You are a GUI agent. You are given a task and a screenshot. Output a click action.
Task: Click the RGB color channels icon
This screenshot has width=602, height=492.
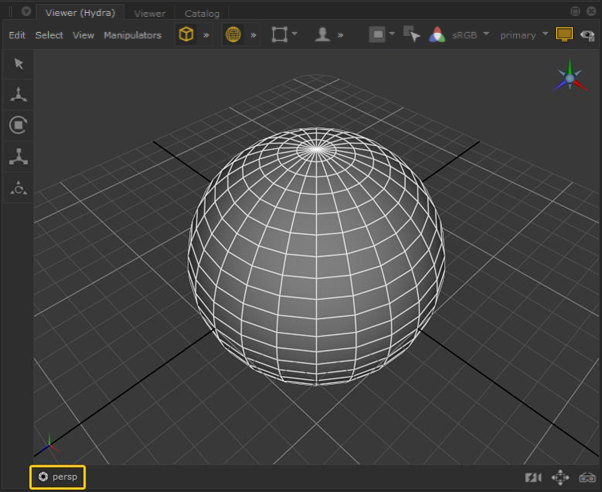click(437, 35)
